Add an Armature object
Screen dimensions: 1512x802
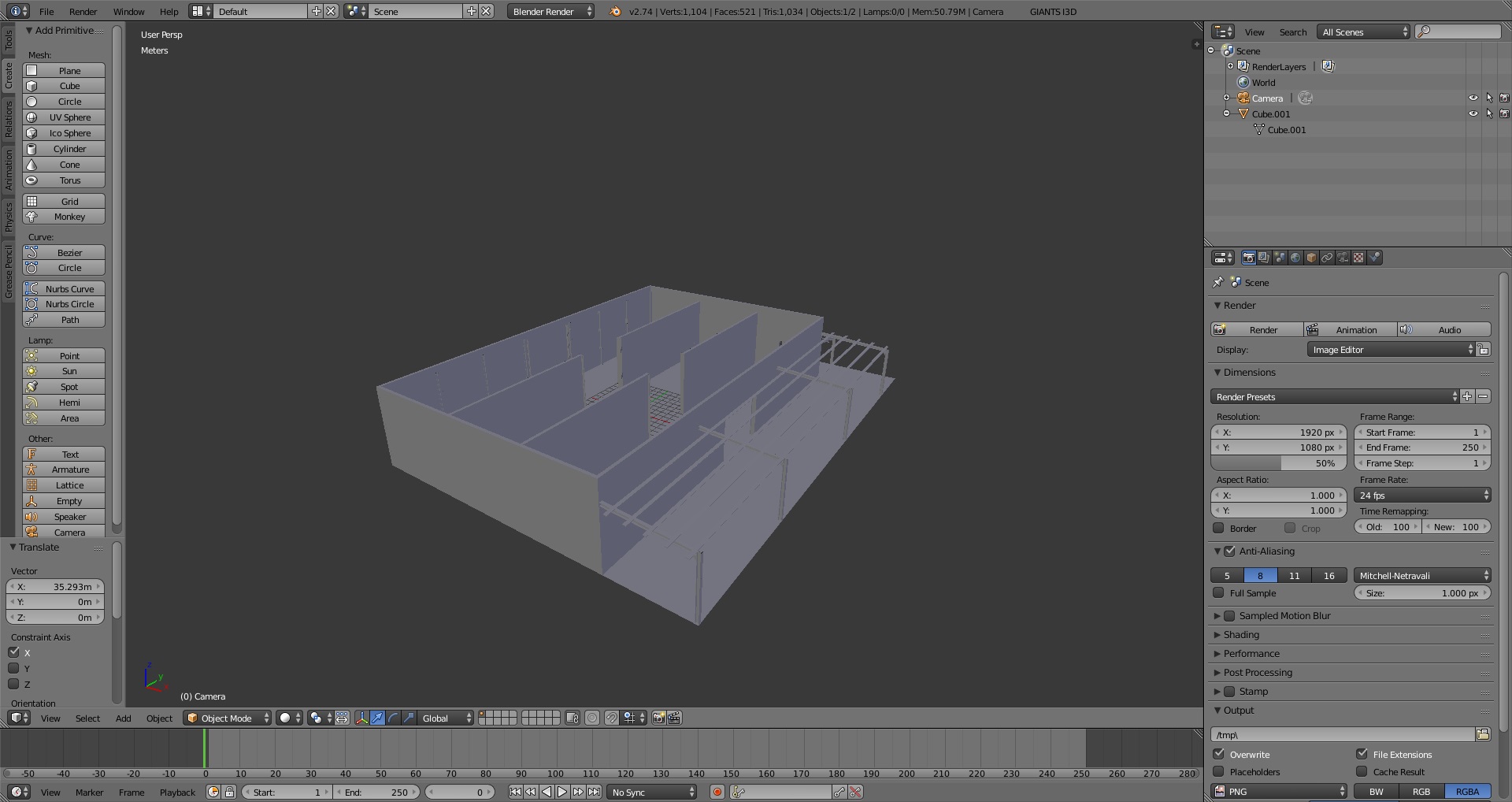coord(64,470)
